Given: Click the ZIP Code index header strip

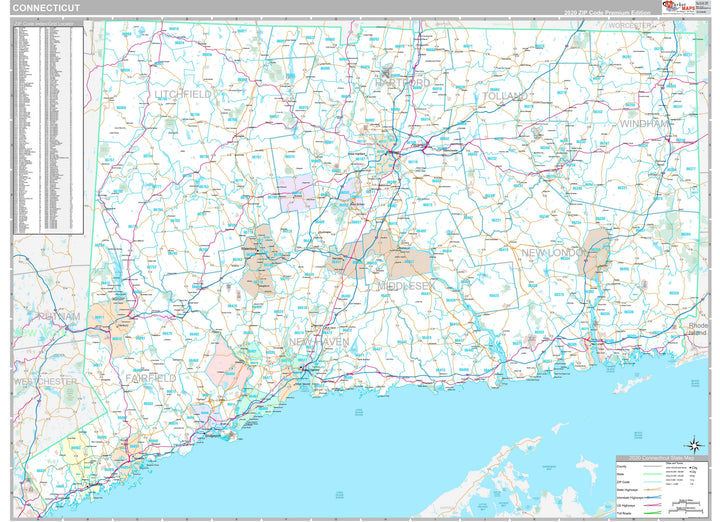Looking at the screenshot, I should [48, 23].
